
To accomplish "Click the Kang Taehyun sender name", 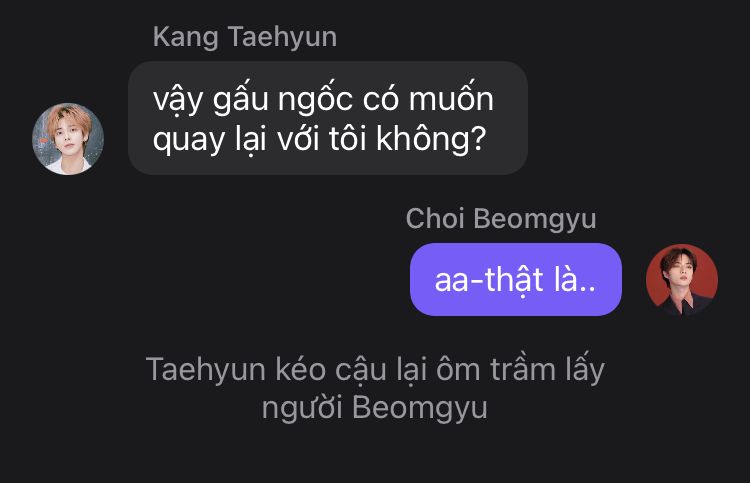I will (245, 37).
